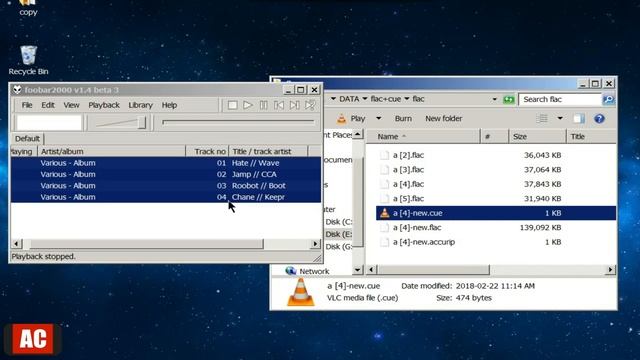Click the green refresh icon in address bar
The height and width of the screenshot is (360, 640).
[509, 99]
